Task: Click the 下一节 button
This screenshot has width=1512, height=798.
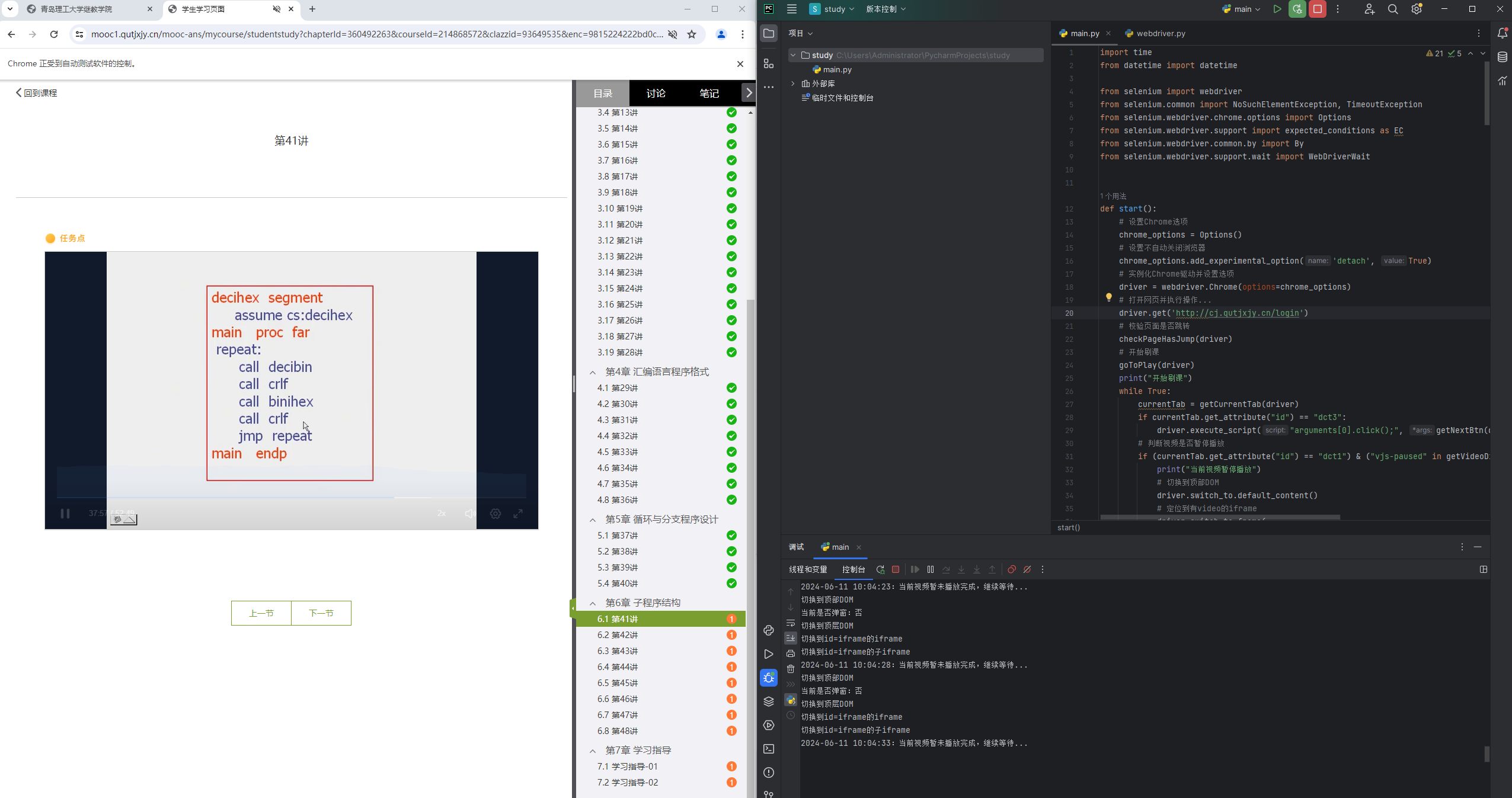Action: pyautogui.click(x=321, y=613)
